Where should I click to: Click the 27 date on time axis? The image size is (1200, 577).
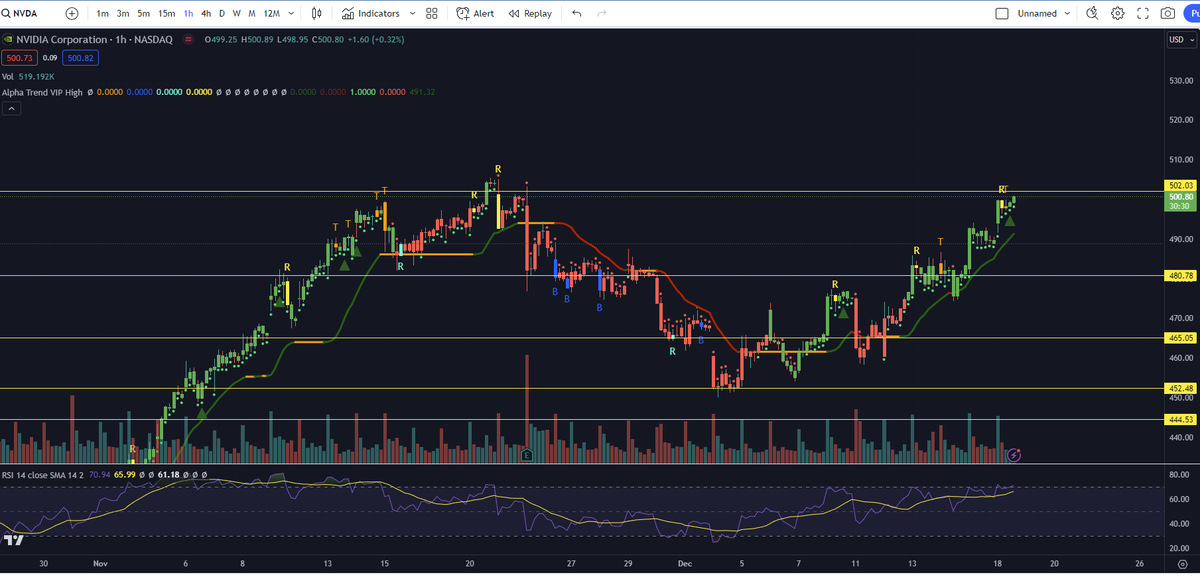coord(571,564)
